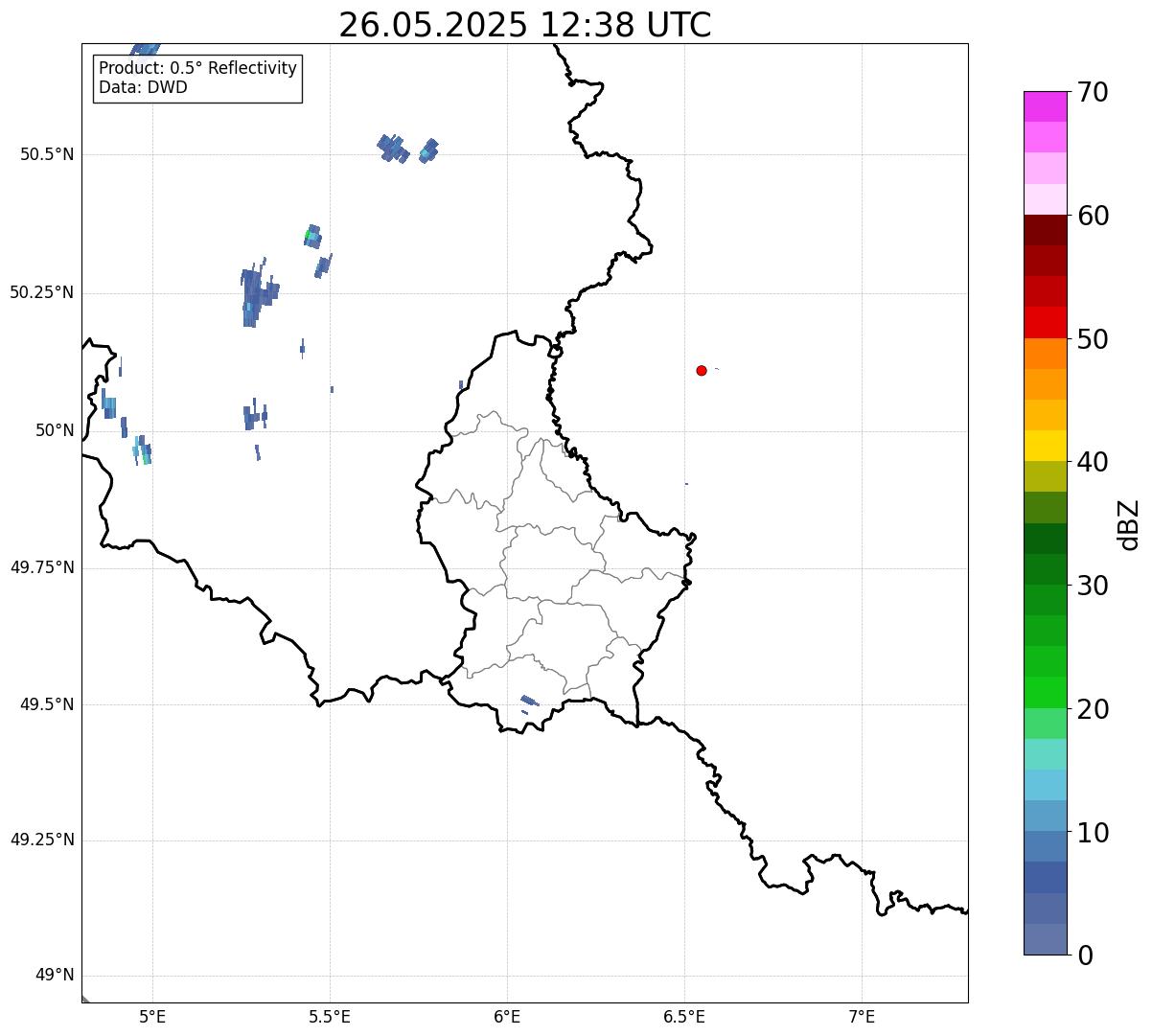The image size is (1152, 1036).
Task: Click the "dBZ" colorbar axis label
Action: click(1129, 523)
